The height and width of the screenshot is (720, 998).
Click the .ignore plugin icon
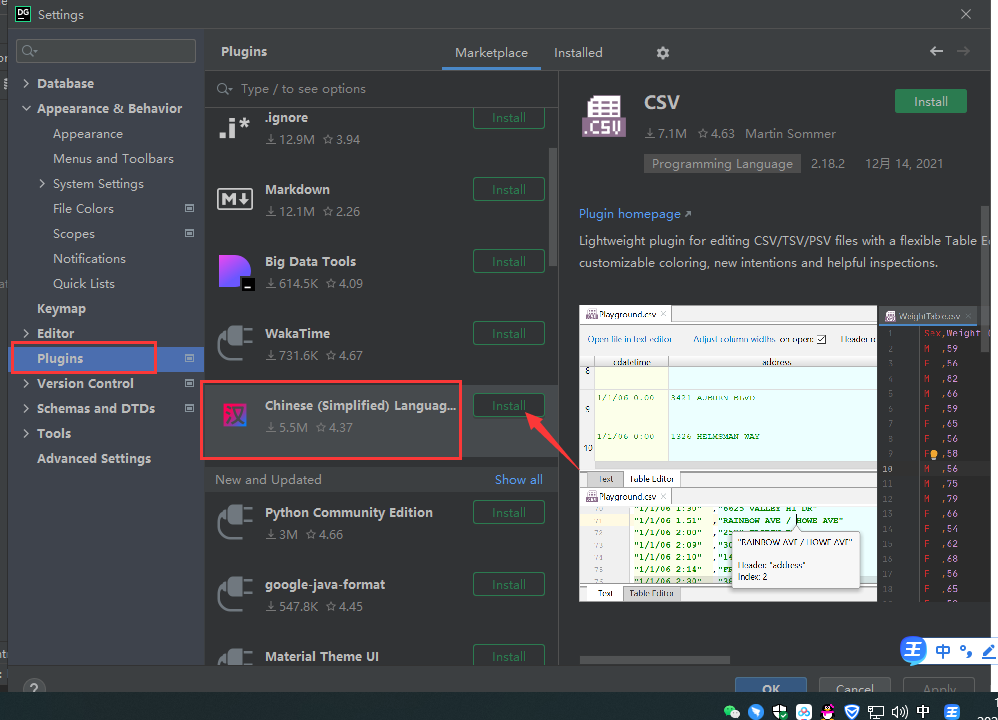(x=235, y=128)
